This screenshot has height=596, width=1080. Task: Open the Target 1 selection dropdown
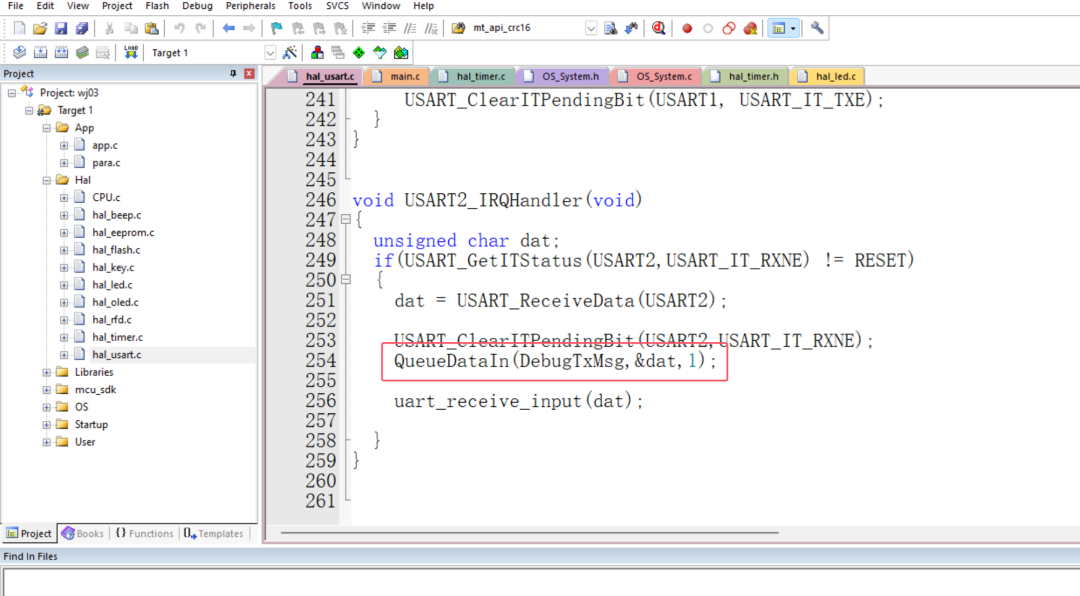tap(270, 52)
